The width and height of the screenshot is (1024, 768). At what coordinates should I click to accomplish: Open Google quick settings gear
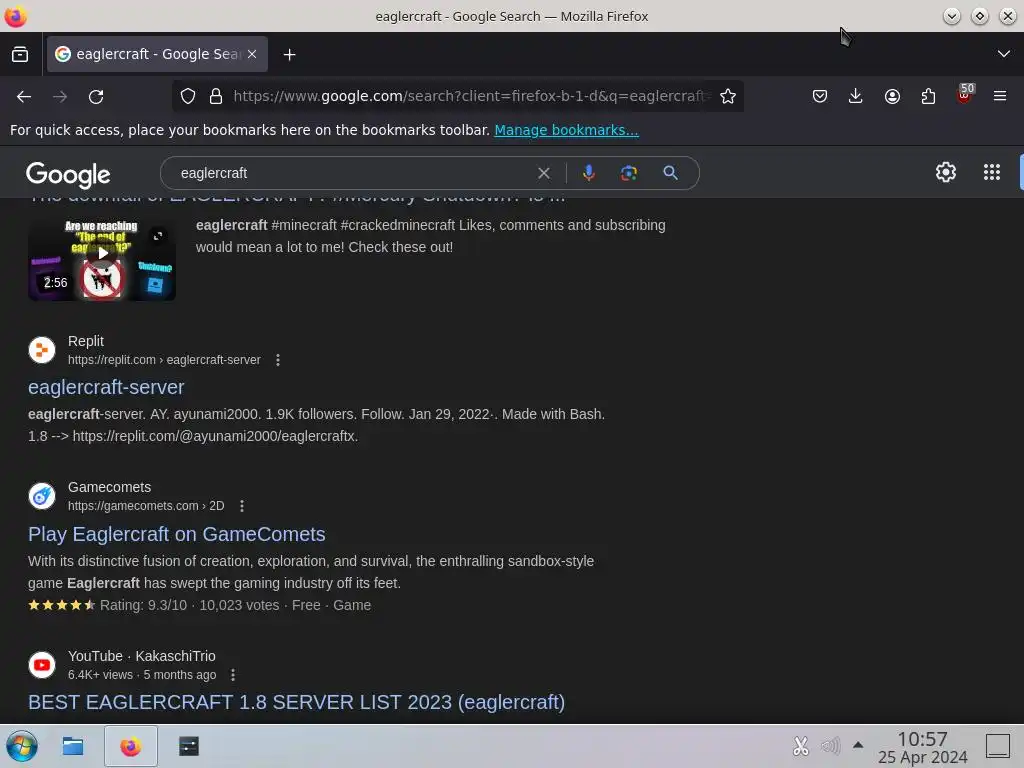946,172
